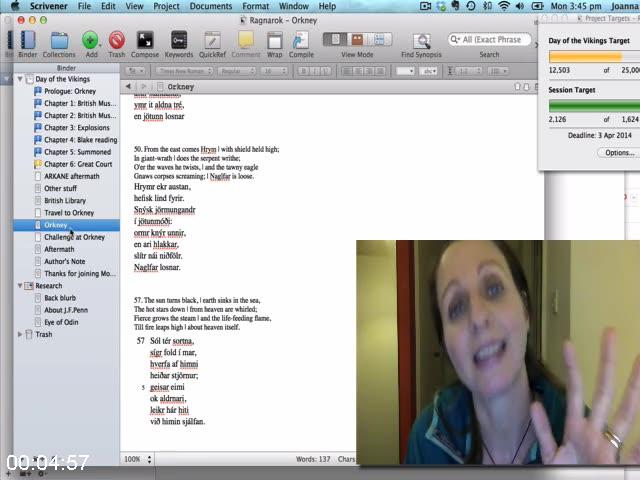Click the Compile toolbar icon
This screenshot has height=480, width=640.
click(x=301, y=41)
